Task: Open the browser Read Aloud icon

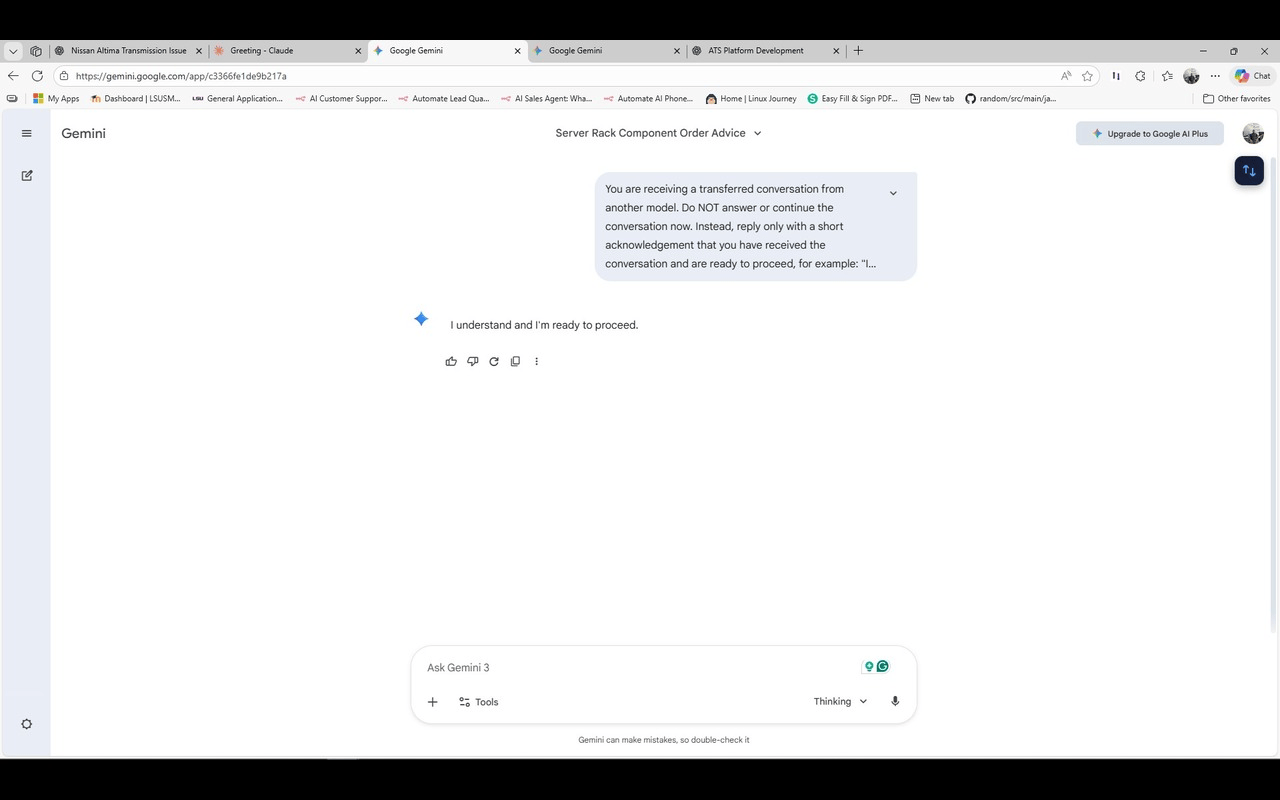Action: click(x=1066, y=76)
